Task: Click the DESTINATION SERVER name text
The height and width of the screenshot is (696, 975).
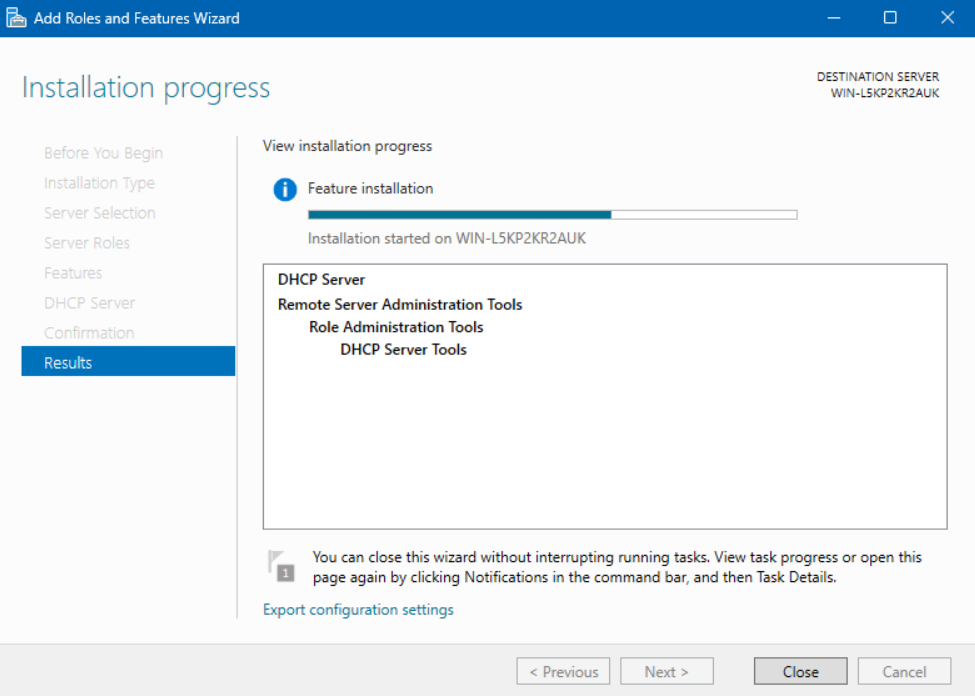Action: [884, 93]
